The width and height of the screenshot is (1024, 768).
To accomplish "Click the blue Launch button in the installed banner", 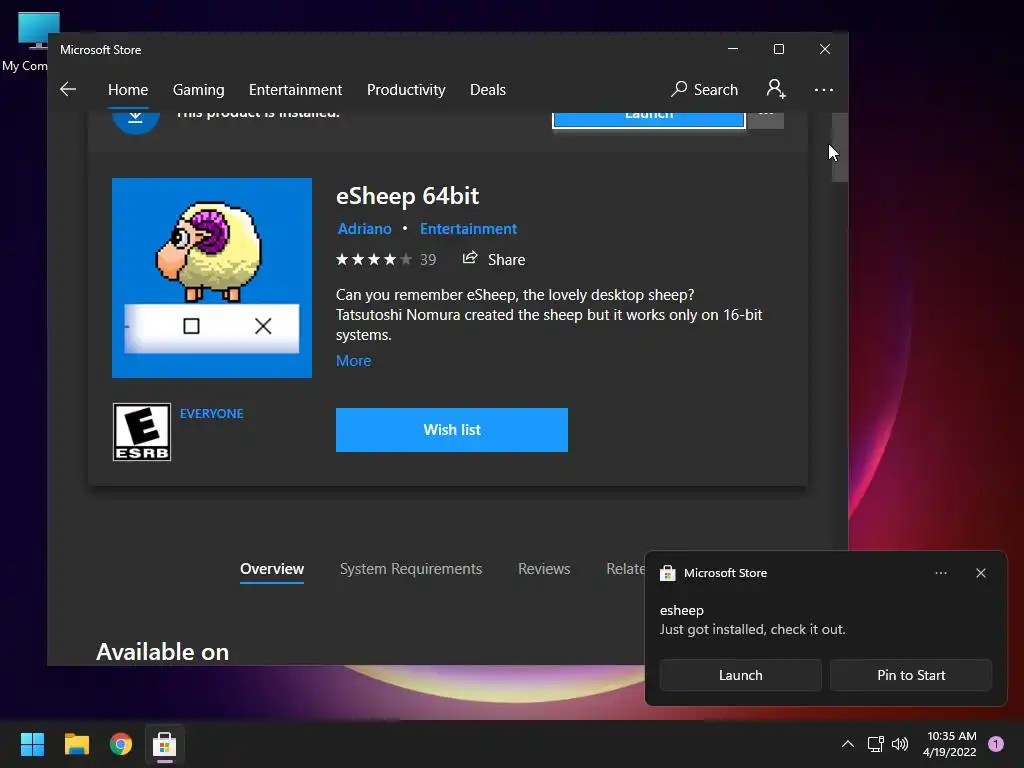I will pyautogui.click(x=648, y=118).
